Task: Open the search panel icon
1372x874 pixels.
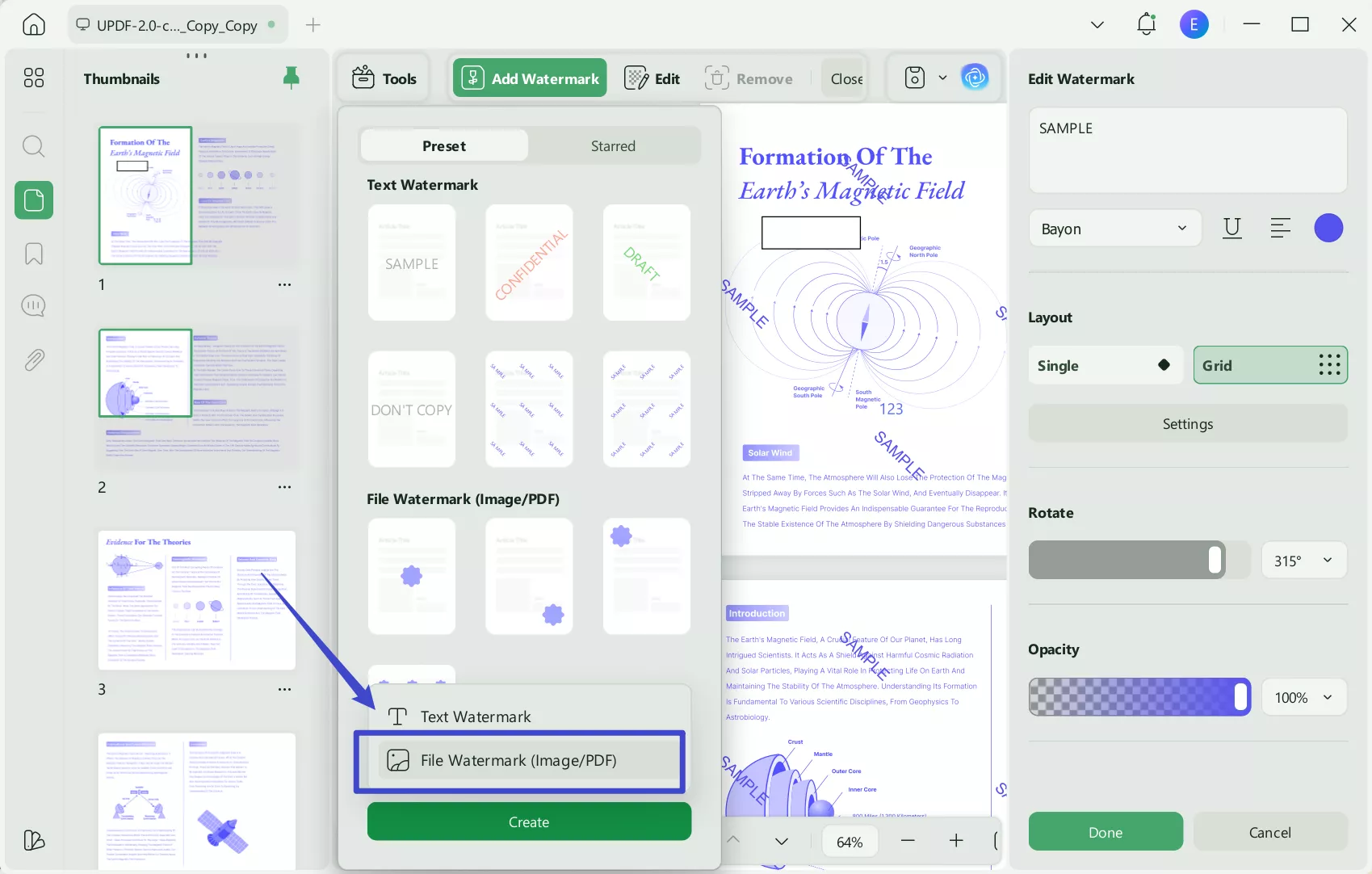Action: [34, 146]
